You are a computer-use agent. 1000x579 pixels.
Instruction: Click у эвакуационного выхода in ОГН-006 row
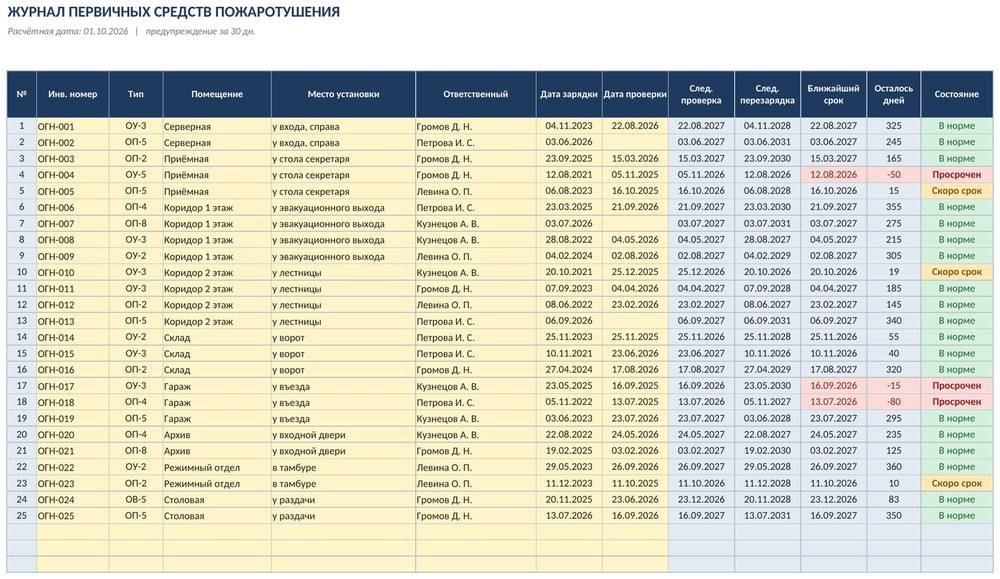click(343, 207)
